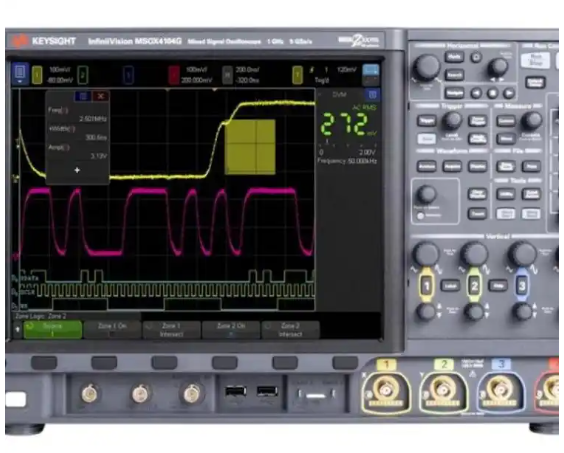Push the Help button between channels 2 and 3

[x=498, y=286]
